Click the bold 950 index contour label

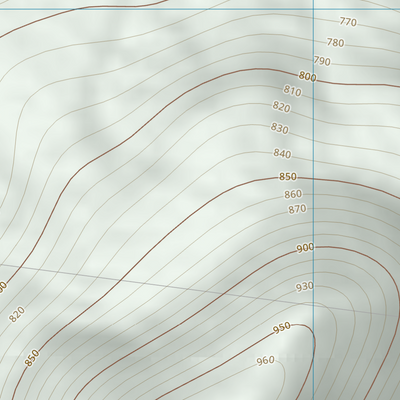click(x=282, y=328)
